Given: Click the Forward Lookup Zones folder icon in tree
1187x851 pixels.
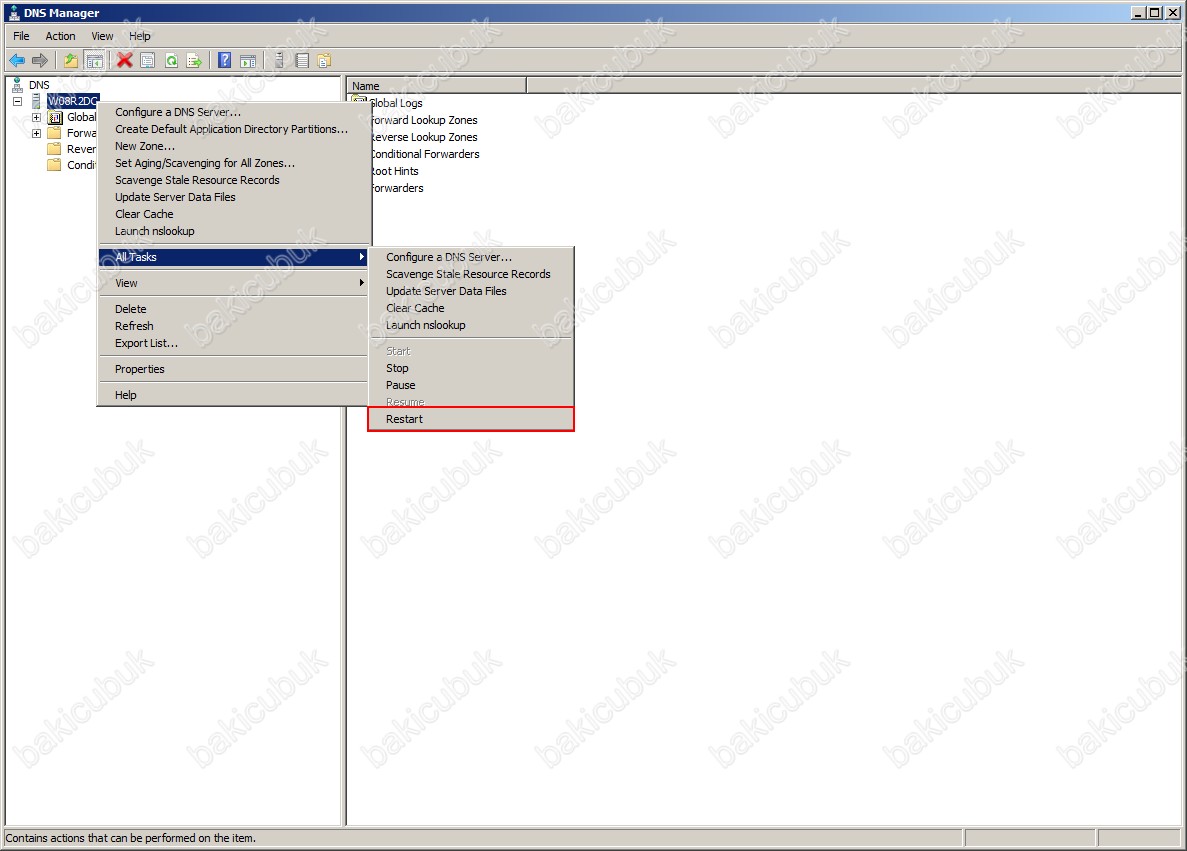Looking at the screenshot, I should (x=55, y=133).
